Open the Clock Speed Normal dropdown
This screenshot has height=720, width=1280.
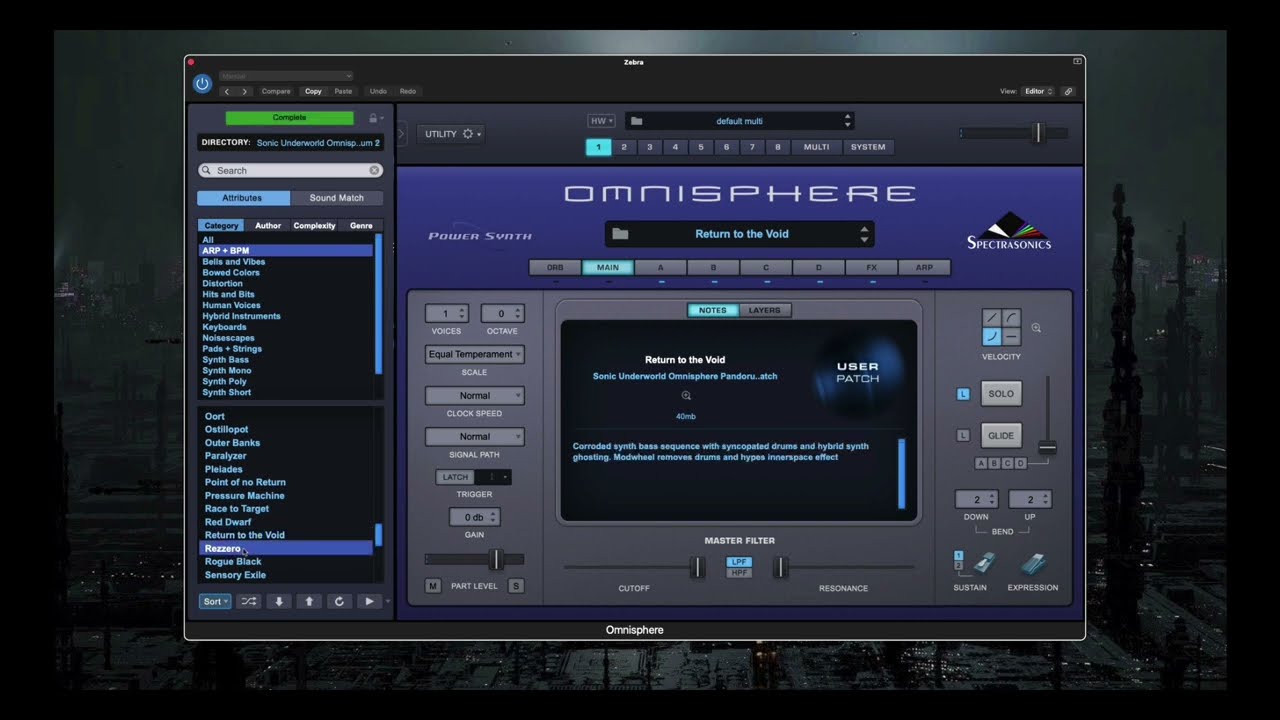[x=474, y=395]
